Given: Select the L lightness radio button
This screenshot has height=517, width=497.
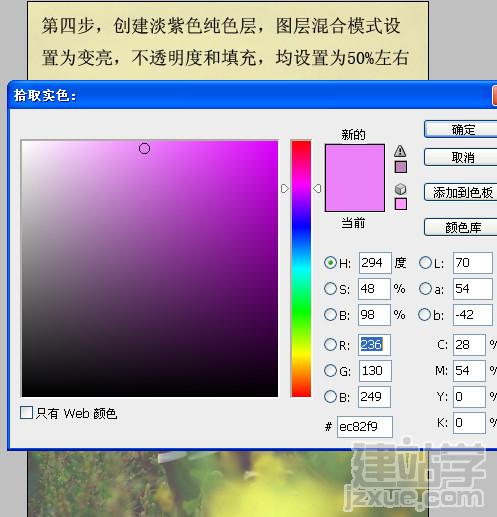Looking at the screenshot, I should [x=425, y=263].
